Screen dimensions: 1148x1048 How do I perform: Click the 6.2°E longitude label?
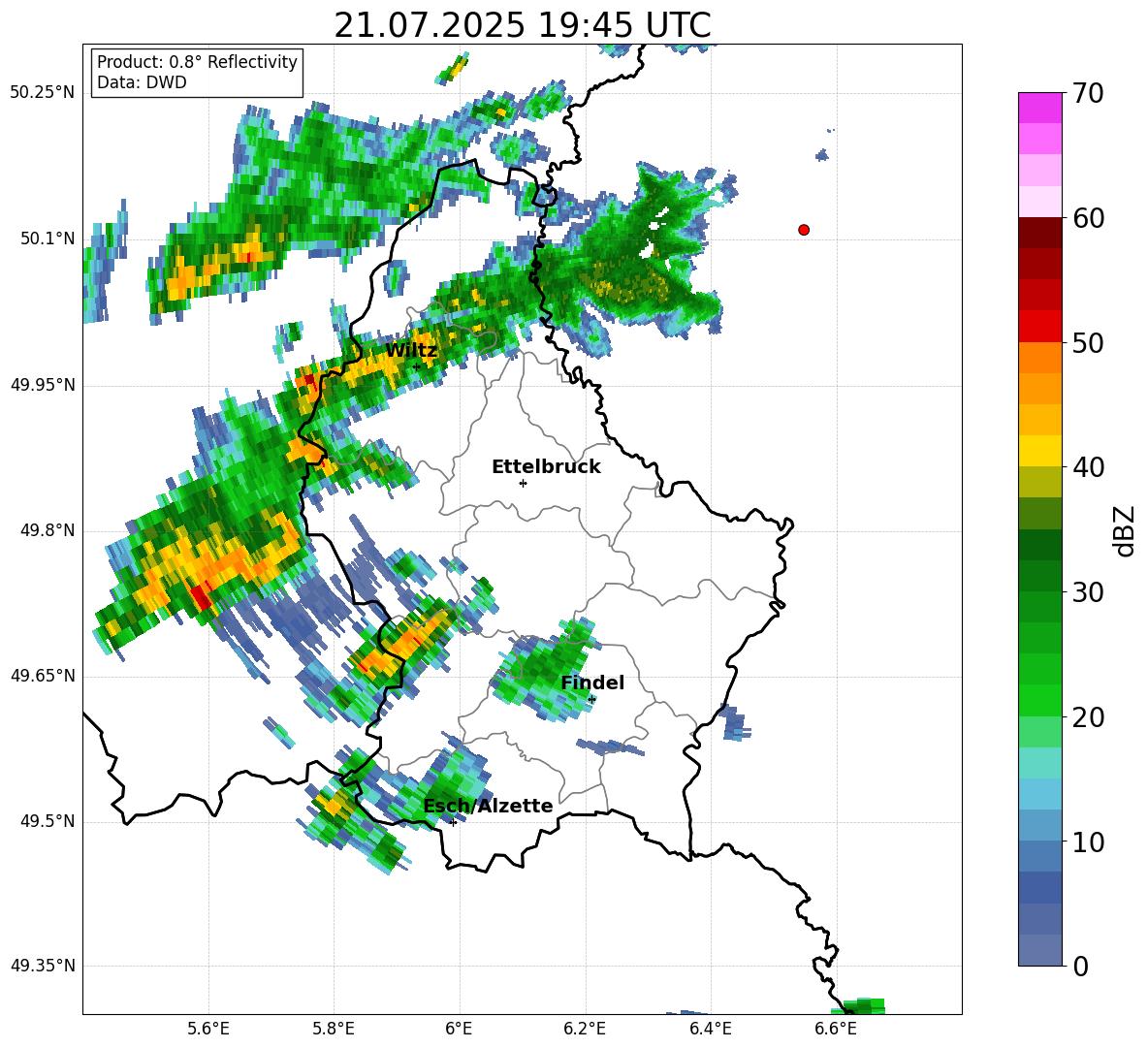pyautogui.click(x=585, y=1029)
